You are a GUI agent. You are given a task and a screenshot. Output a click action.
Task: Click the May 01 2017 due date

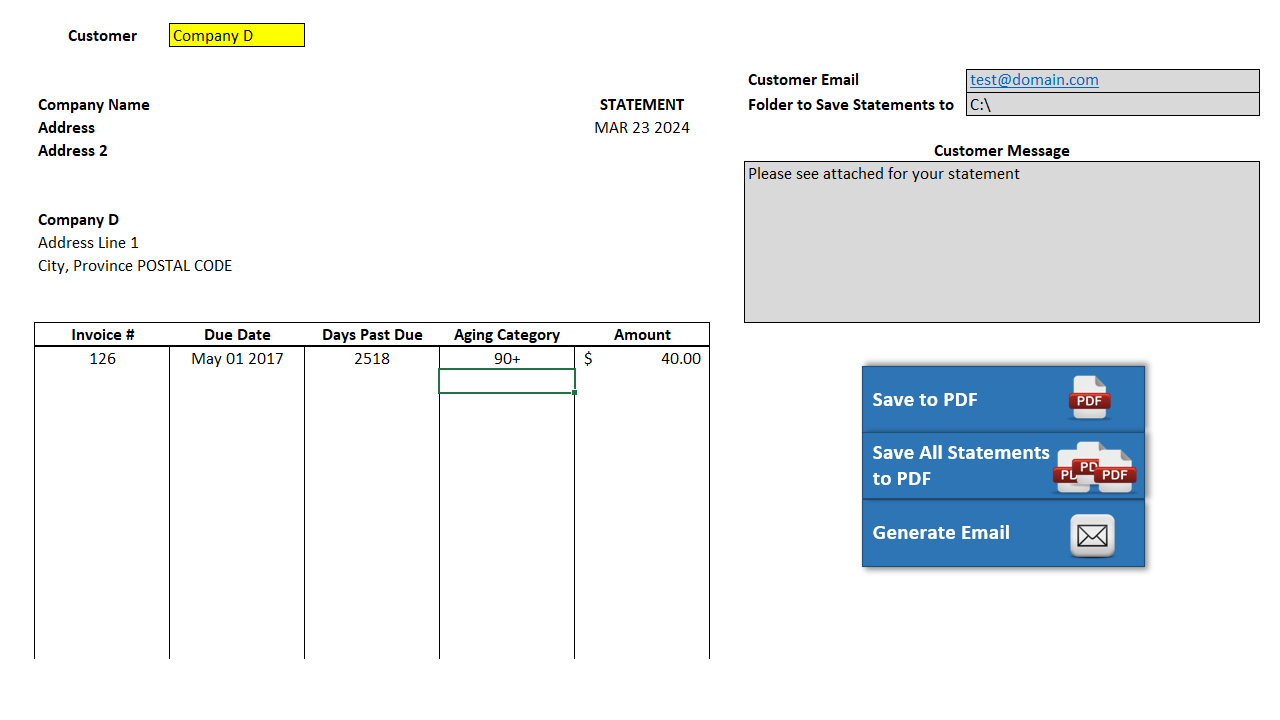pyautogui.click(x=237, y=358)
